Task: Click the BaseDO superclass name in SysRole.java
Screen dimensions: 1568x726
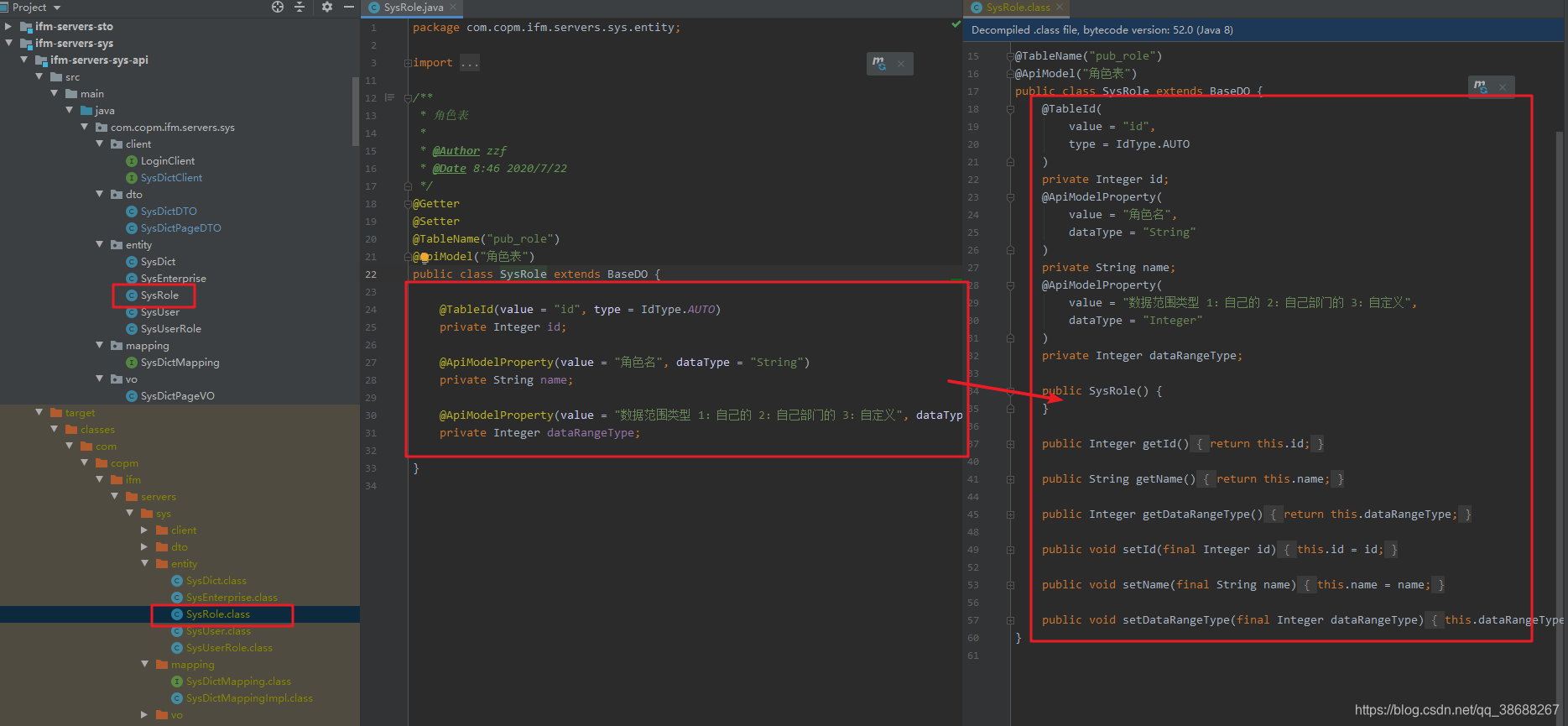Action: point(628,274)
